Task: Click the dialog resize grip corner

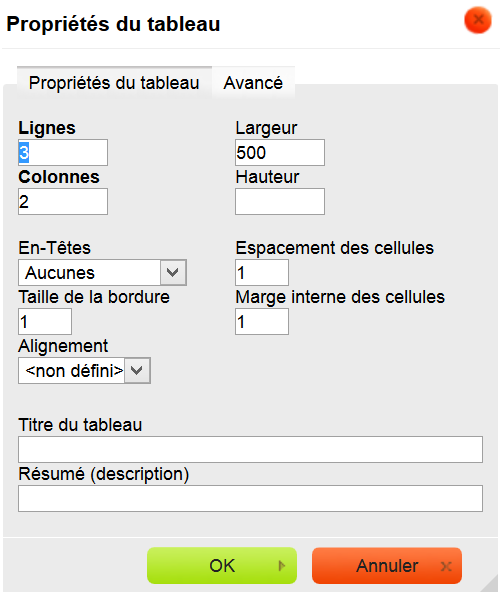Action: (x=490, y=583)
